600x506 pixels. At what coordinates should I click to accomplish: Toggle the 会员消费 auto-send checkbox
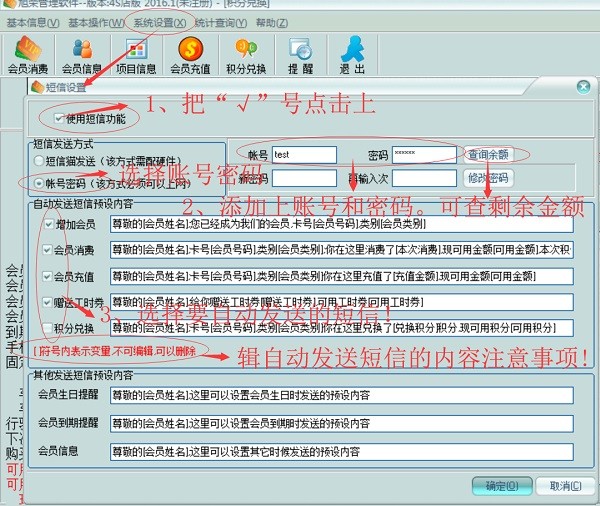pos(47,250)
